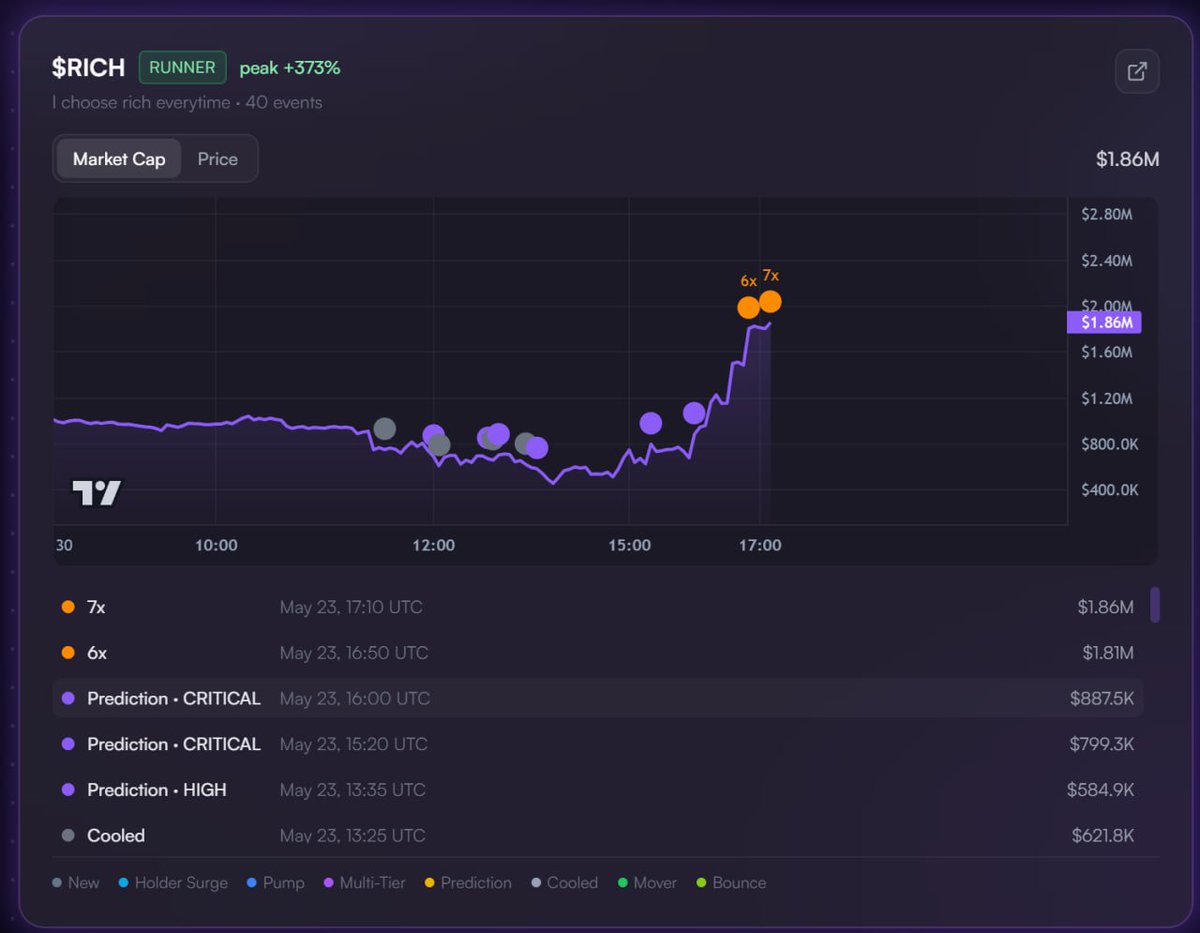Click the TradingView logo on chart
The image size is (1200, 933).
[96, 493]
